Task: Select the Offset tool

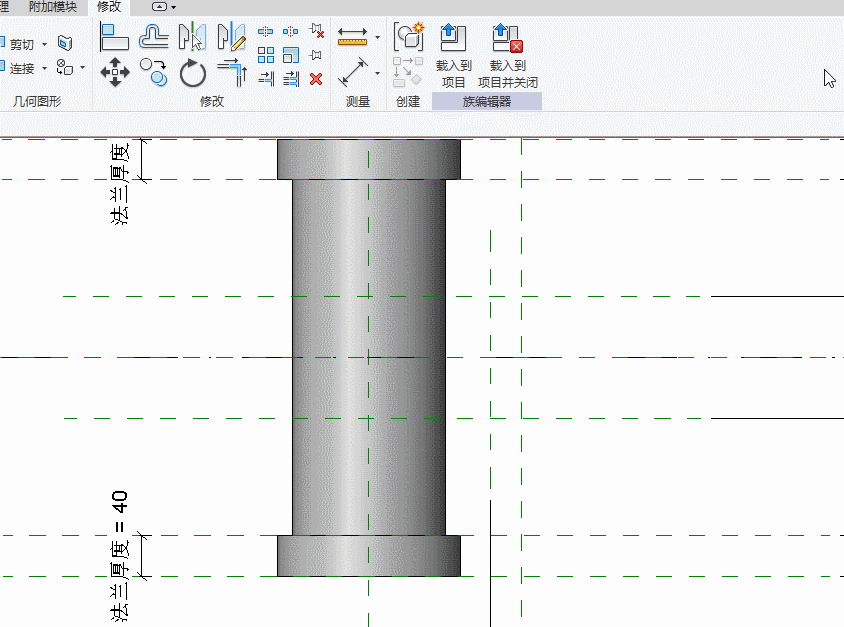Action: [x=153, y=39]
